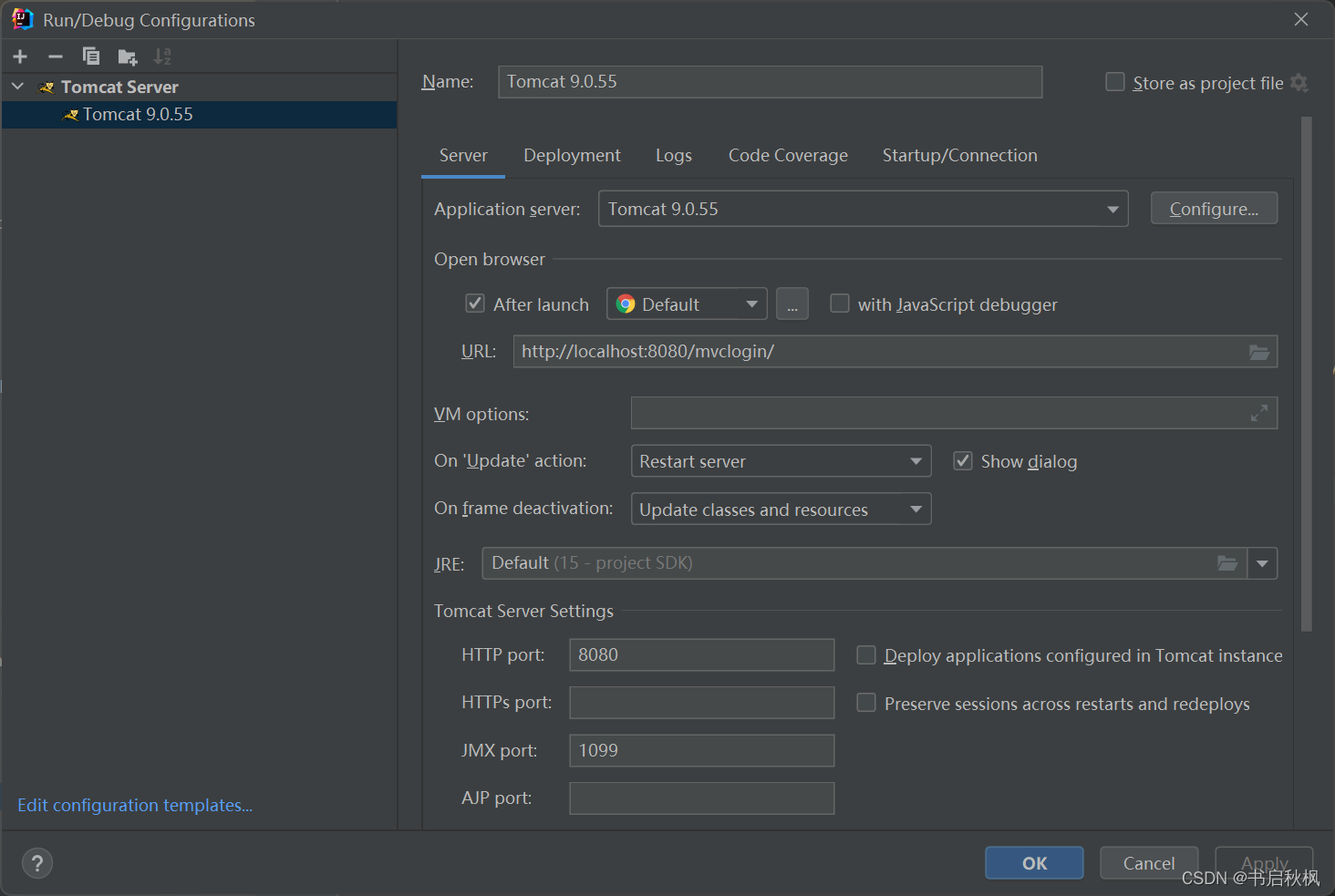Image resolution: width=1335 pixels, height=896 pixels.
Task: Open the Store as project file settings gear
Action: (x=1299, y=83)
